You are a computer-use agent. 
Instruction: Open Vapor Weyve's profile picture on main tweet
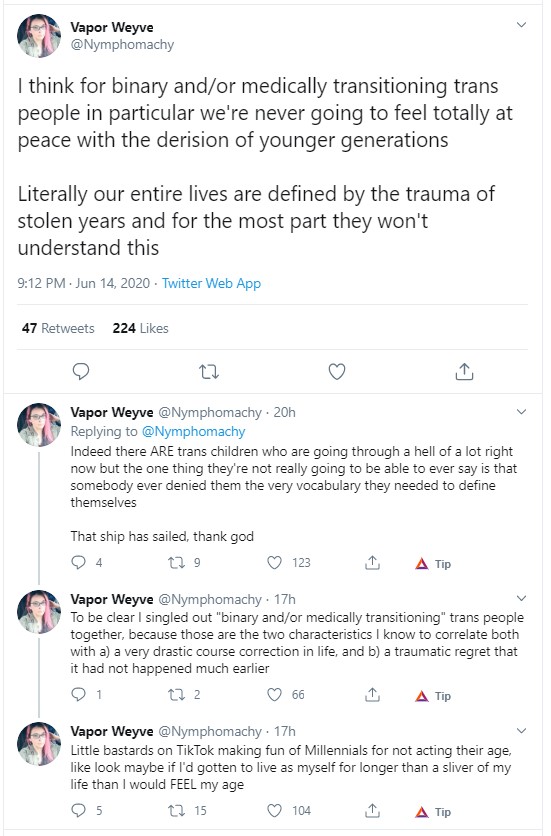coord(39,36)
